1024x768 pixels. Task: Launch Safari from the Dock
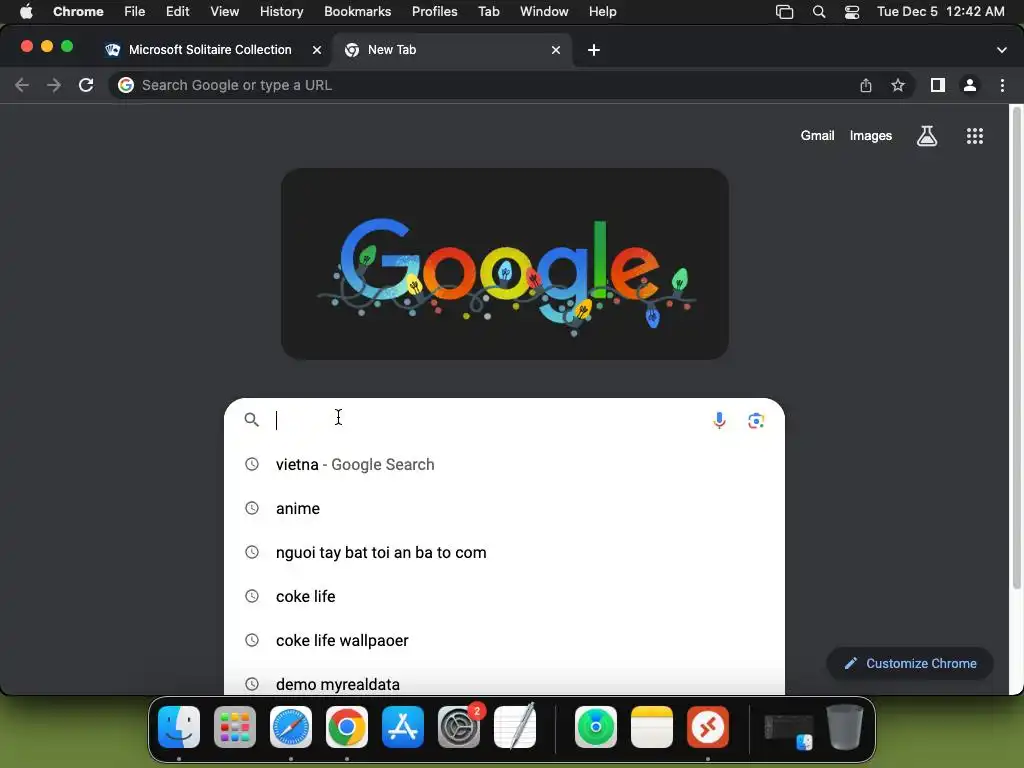(x=291, y=727)
